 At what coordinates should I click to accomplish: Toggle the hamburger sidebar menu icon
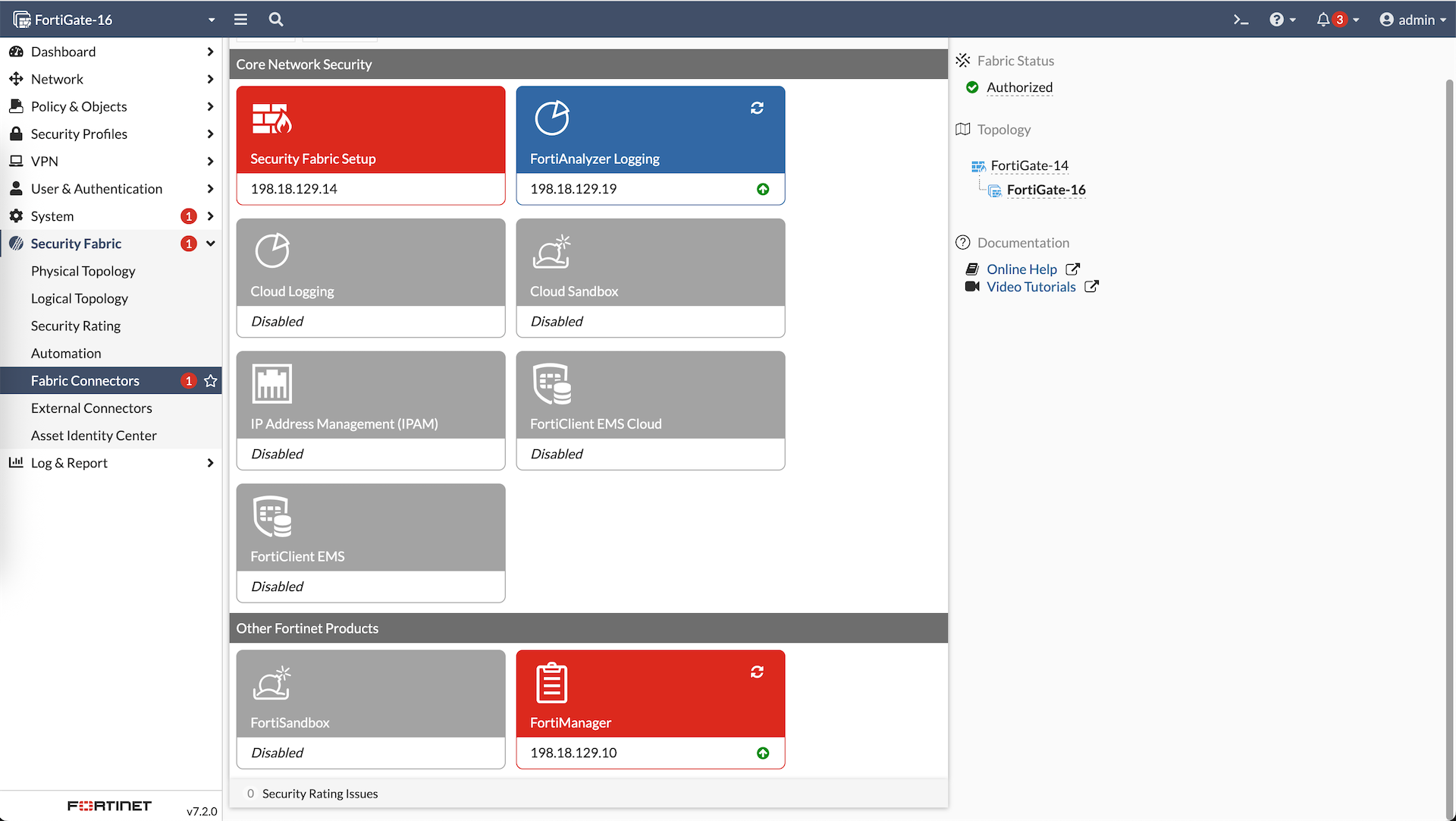point(240,20)
